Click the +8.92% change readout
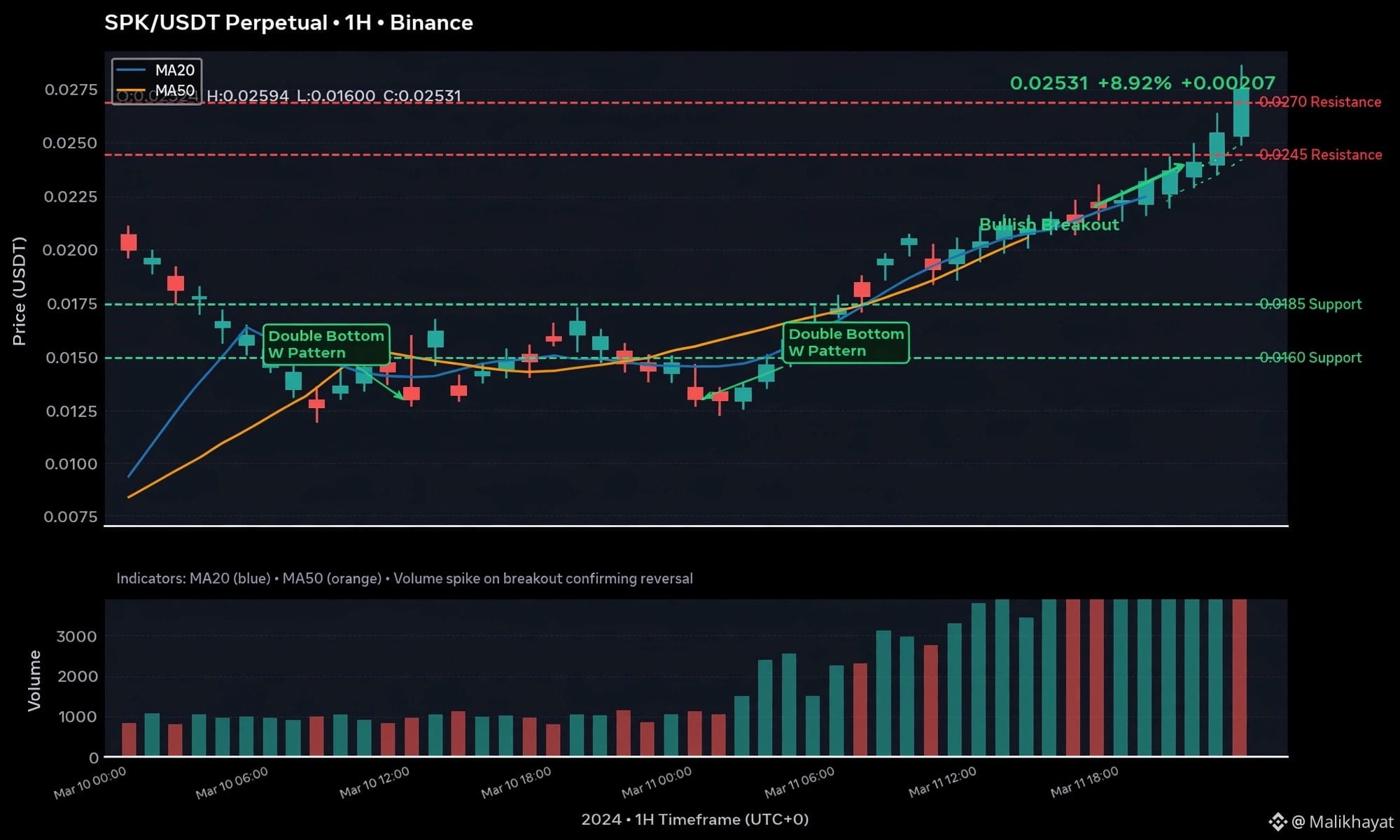 pos(1134,83)
